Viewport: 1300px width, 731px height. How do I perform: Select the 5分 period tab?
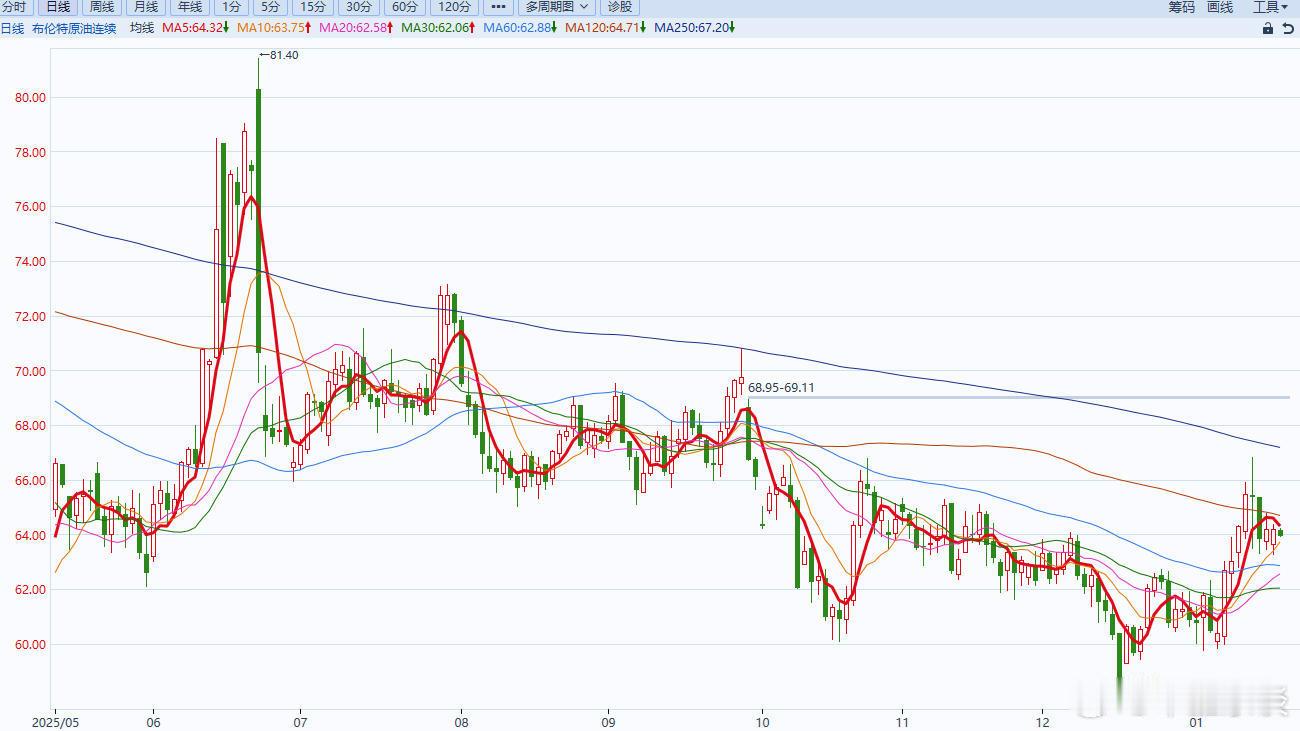coord(270,6)
